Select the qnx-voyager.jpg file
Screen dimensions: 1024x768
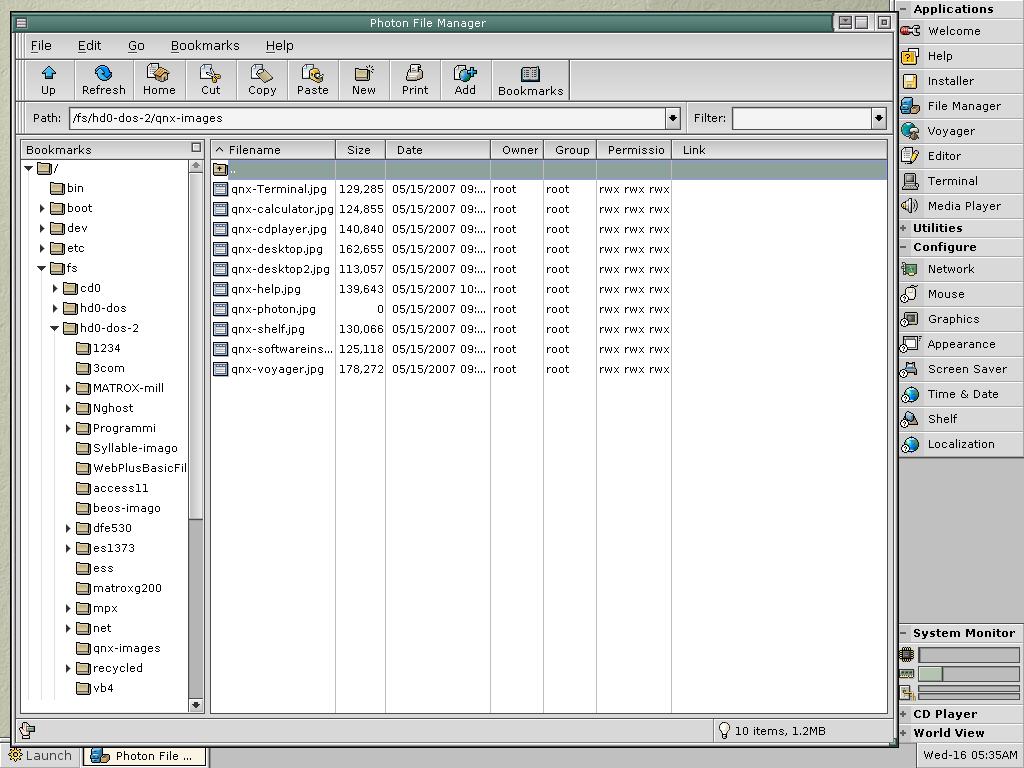tap(277, 369)
